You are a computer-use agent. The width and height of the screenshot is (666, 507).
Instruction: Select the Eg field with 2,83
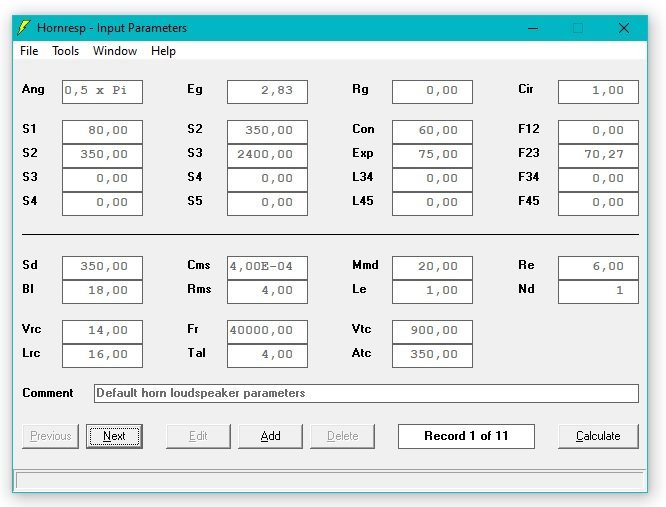point(268,92)
